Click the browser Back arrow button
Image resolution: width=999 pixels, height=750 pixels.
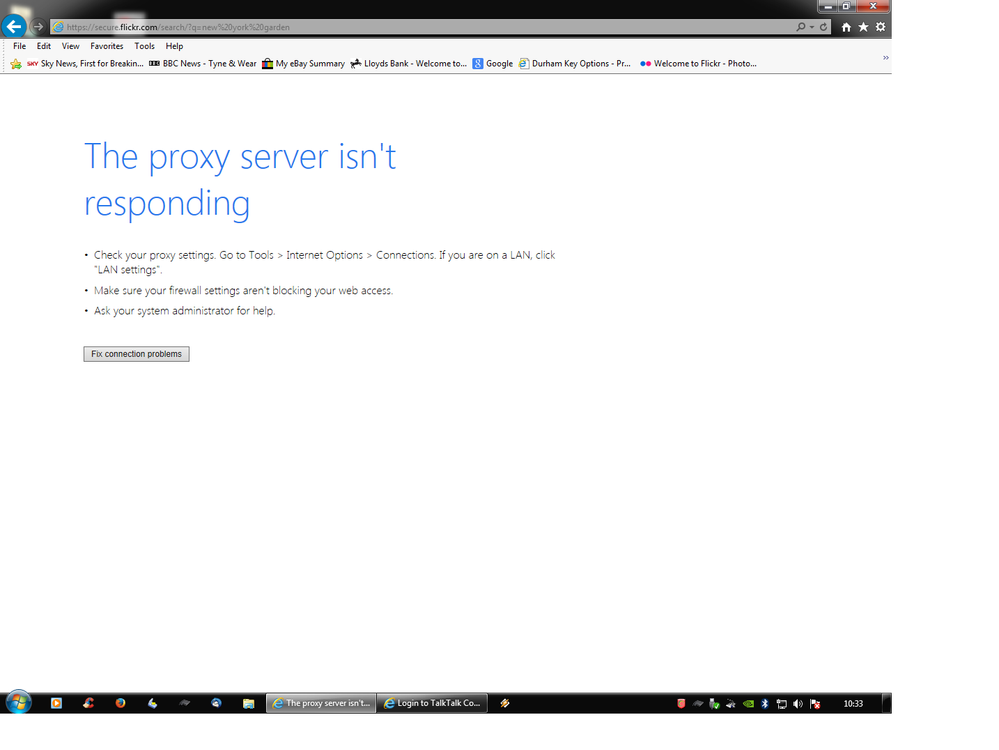coord(14,27)
